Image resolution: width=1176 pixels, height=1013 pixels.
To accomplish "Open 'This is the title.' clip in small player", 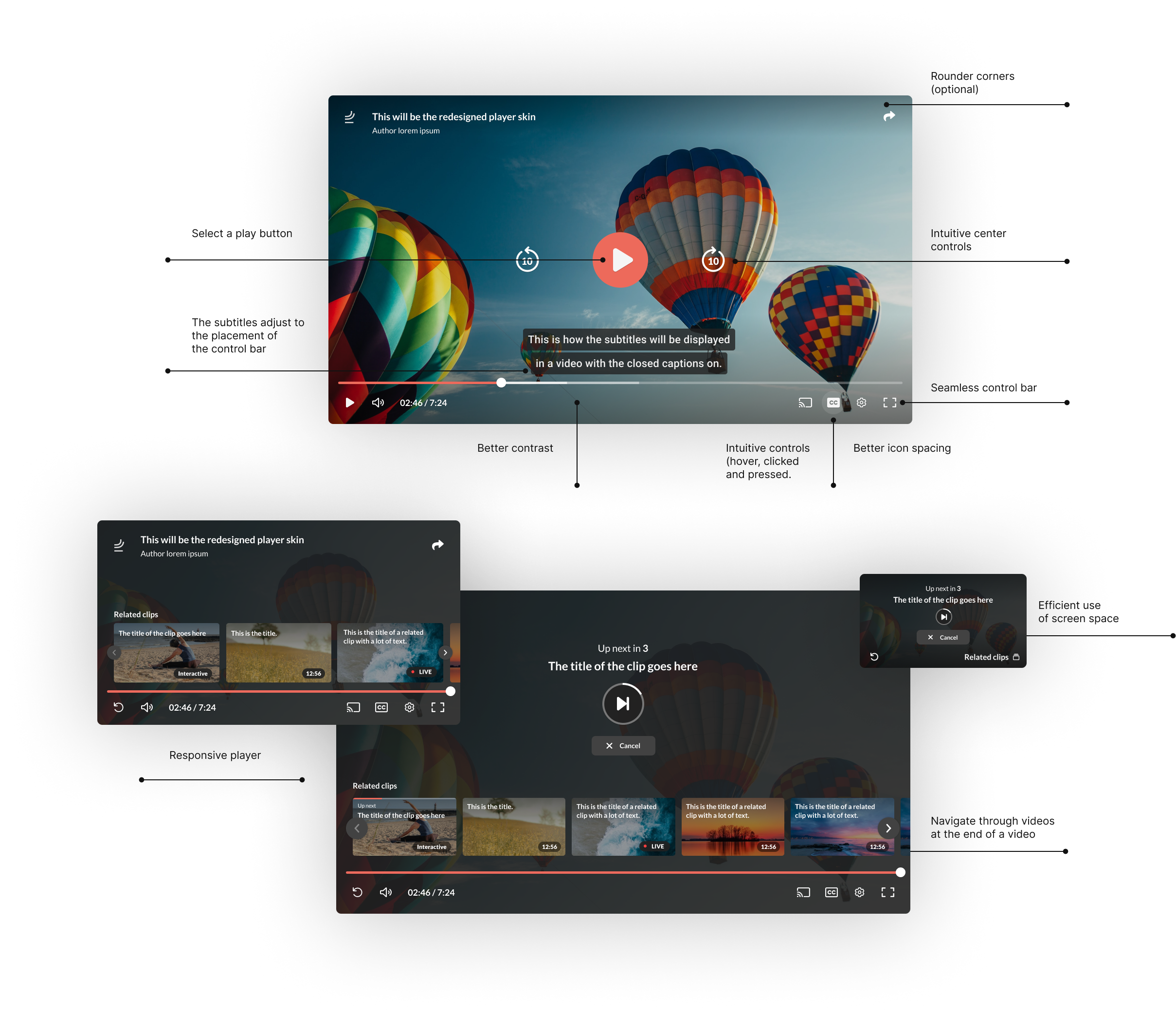I will click(x=279, y=652).
